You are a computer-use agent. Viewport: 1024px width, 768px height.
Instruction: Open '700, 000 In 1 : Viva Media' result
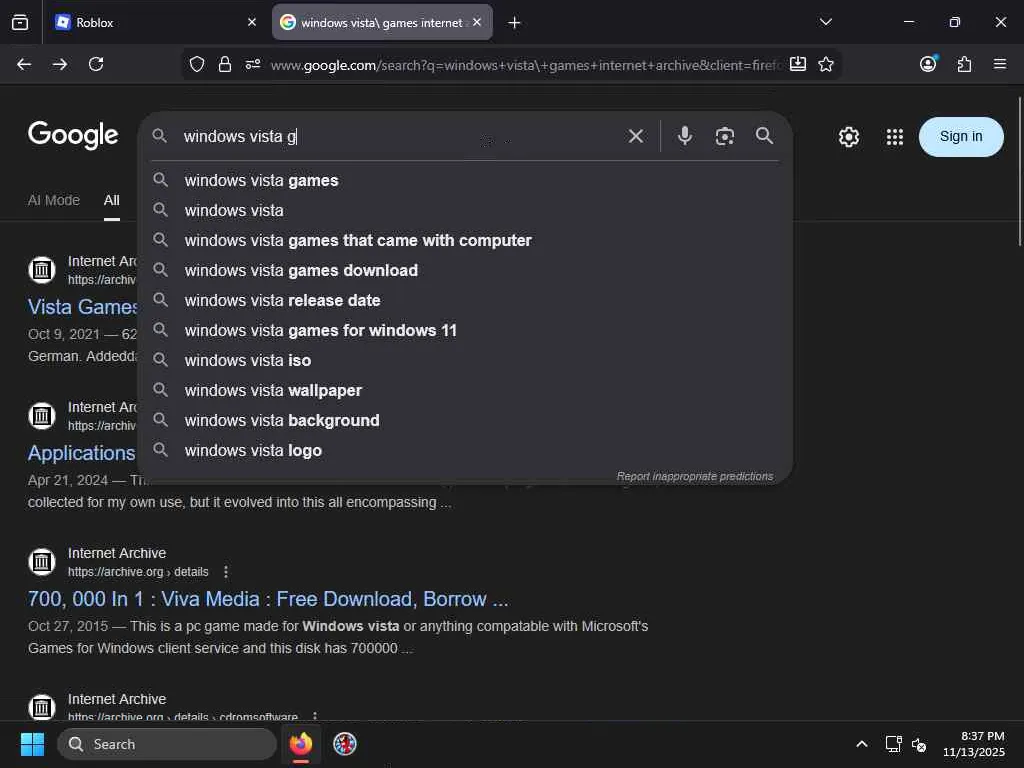(268, 599)
